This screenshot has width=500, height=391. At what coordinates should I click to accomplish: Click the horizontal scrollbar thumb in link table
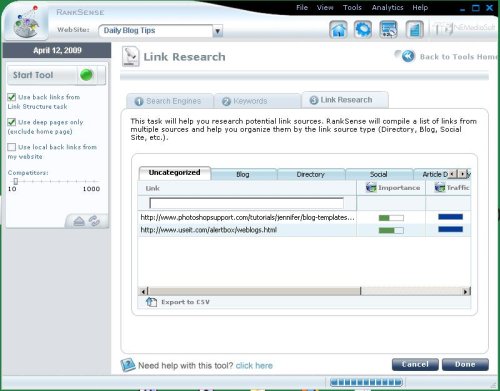pyautogui.click(x=254, y=291)
